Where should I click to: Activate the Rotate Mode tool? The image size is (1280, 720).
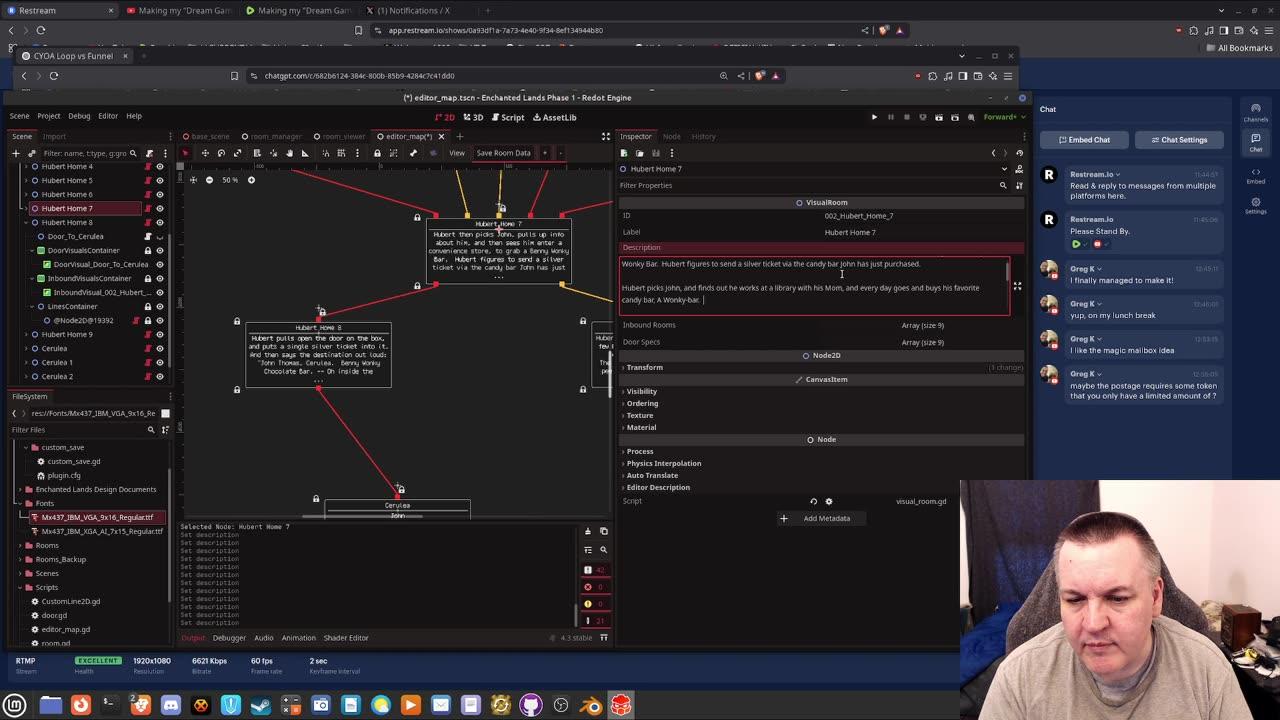point(221,153)
